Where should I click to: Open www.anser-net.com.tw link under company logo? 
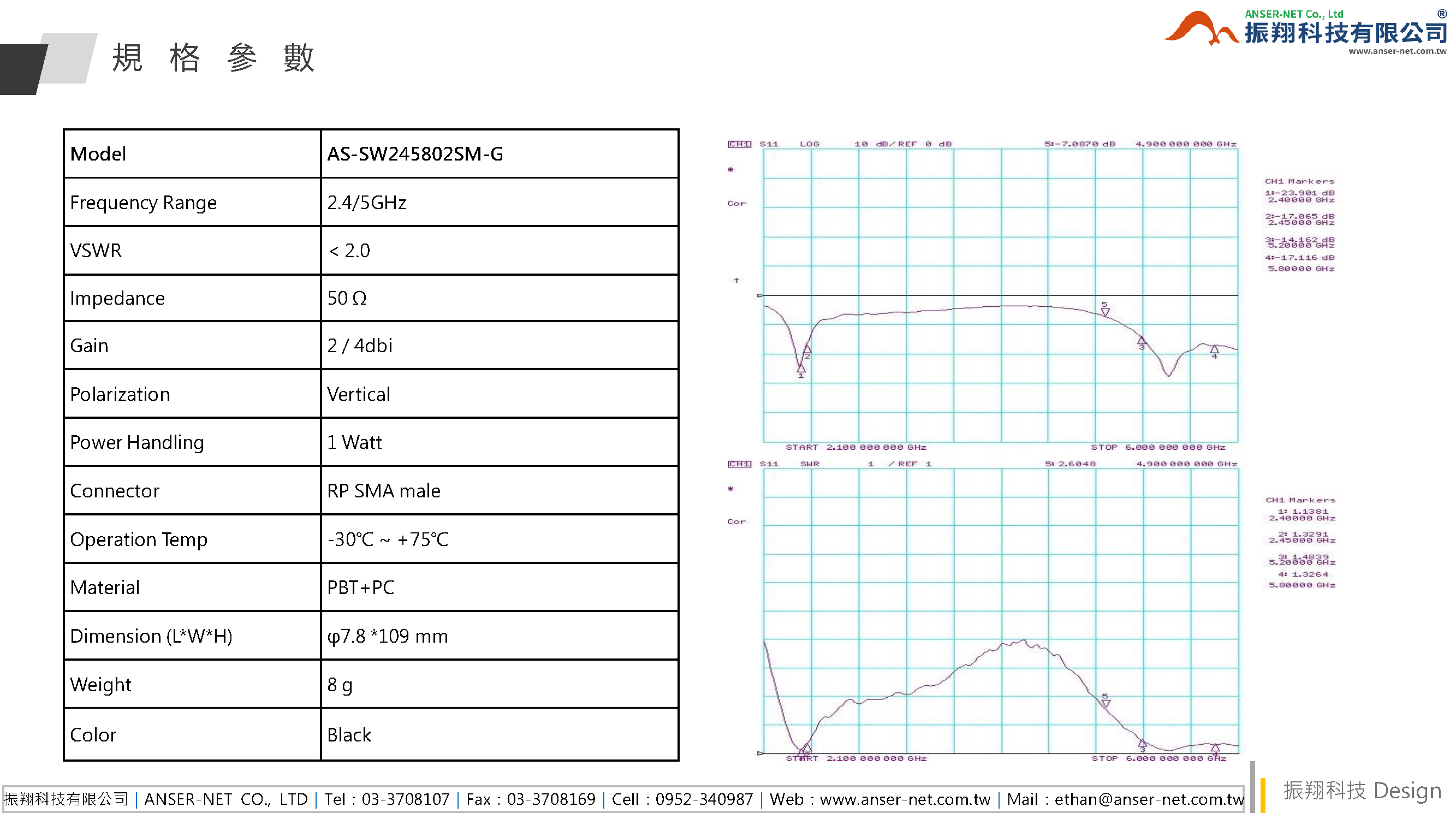tap(1396, 51)
